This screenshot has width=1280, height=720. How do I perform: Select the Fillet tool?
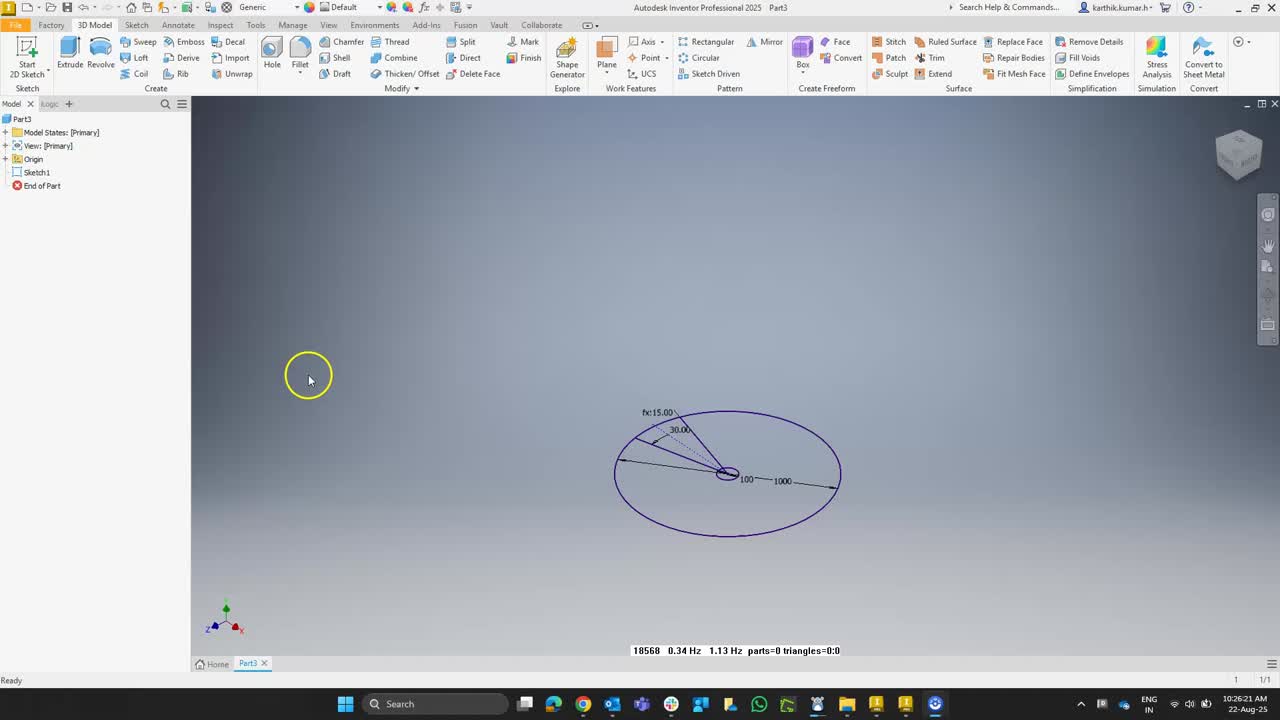[x=300, y=55]
